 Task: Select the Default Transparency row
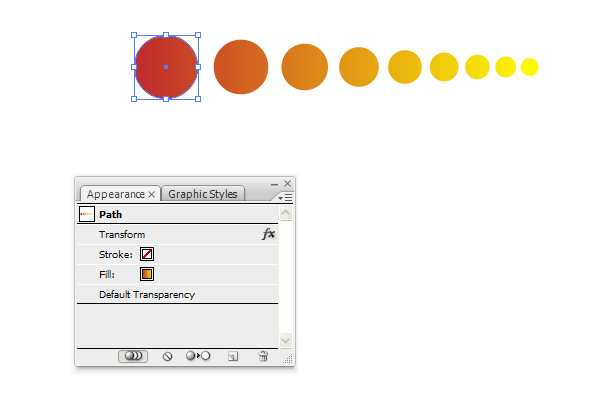point(178,294)
